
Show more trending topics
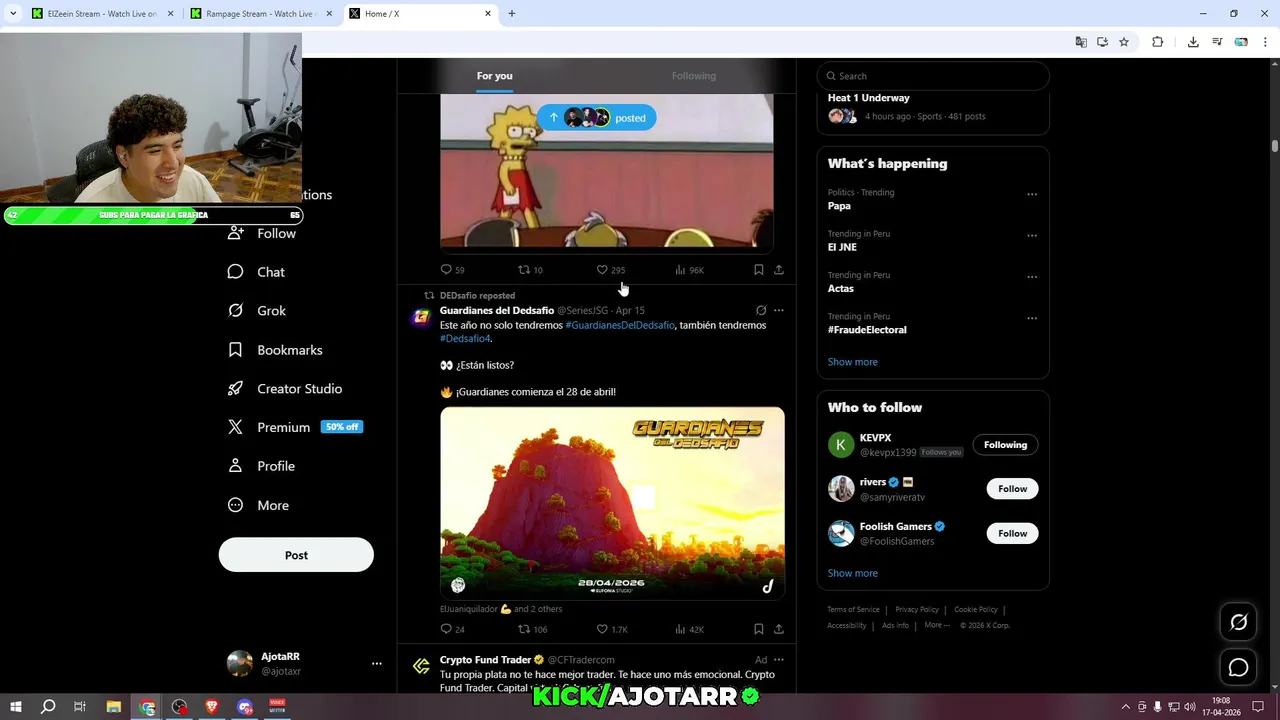click(x=852, y=362)
